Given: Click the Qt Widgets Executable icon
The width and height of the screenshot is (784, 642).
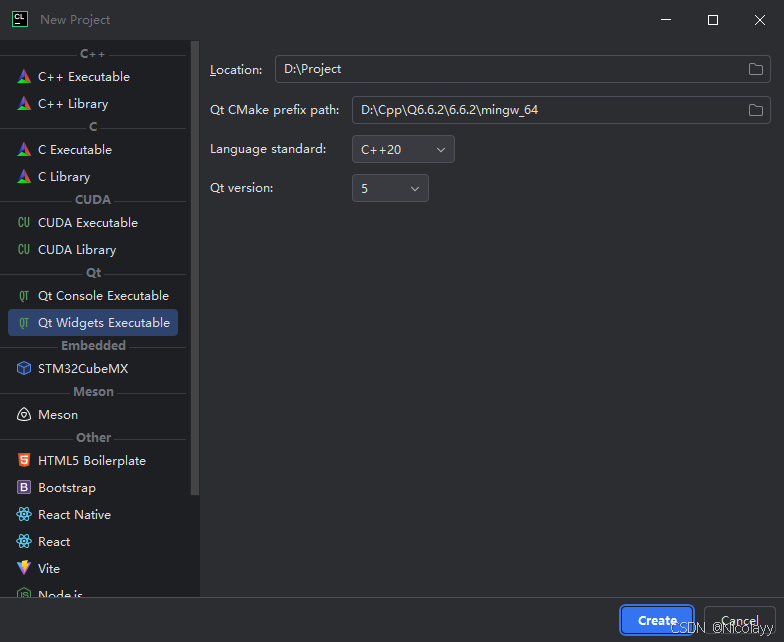Looking at the screenshot, I should [24, 322].
